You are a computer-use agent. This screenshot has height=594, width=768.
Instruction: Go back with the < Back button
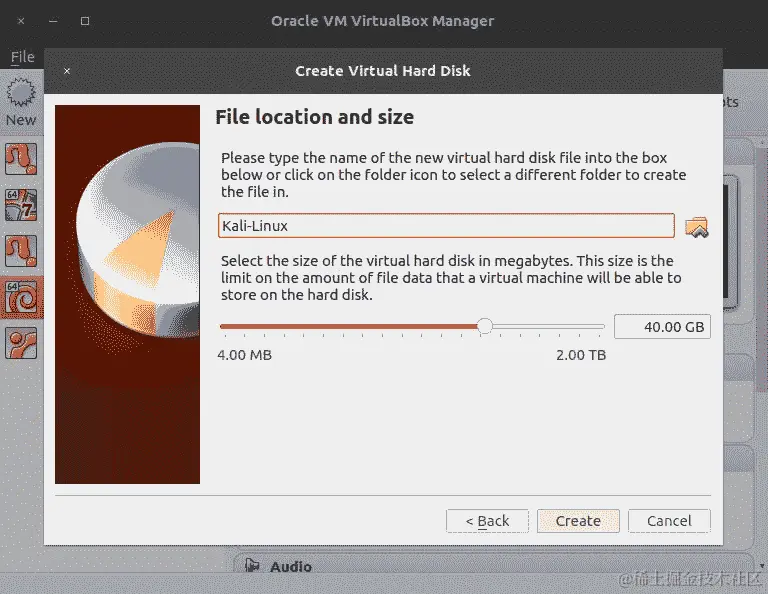[487, 521]
